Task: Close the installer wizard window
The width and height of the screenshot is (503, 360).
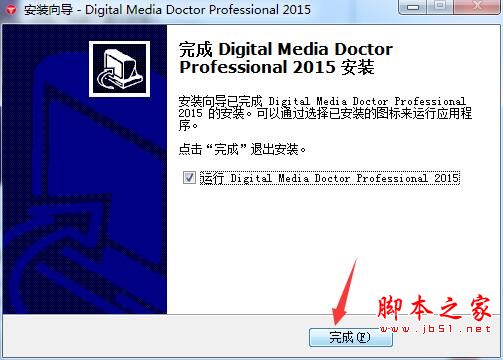Action: (x=477, y=6)
